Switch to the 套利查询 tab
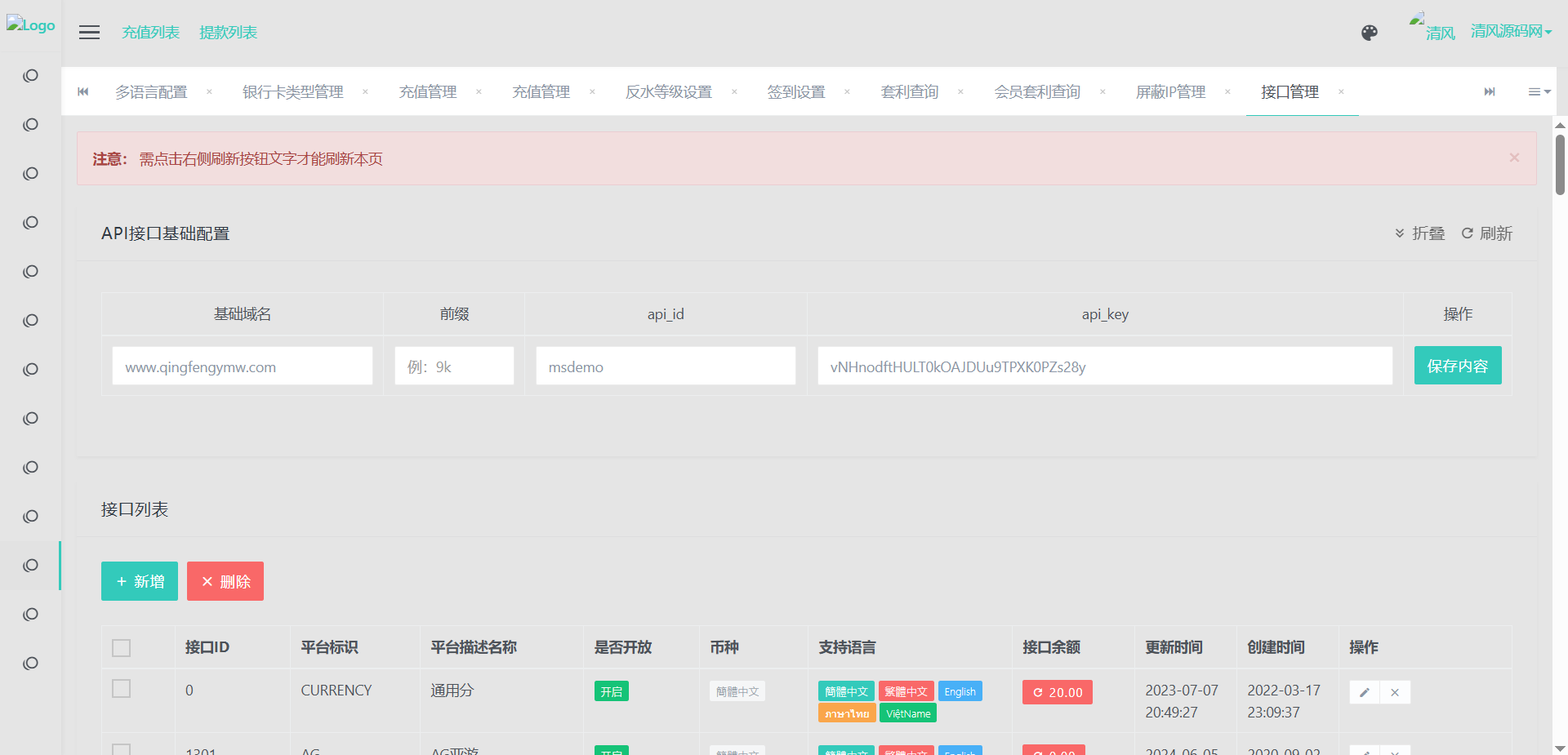1568x755 pixels. pos(910,92)
